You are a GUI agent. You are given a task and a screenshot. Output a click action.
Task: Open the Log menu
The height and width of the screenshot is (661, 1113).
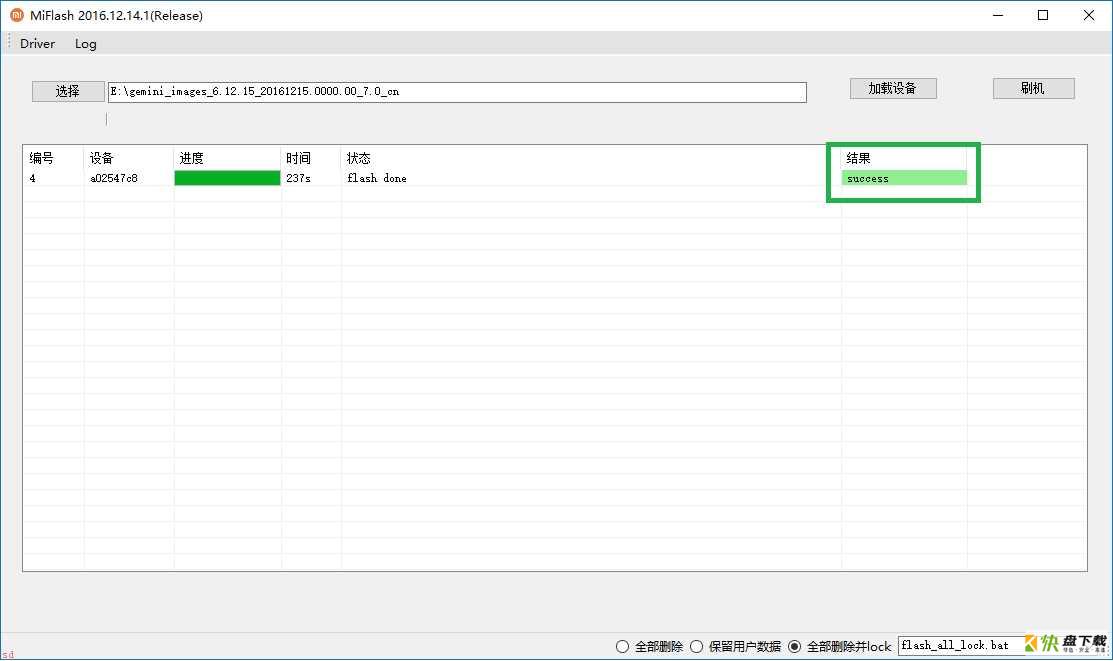[86, 43]
